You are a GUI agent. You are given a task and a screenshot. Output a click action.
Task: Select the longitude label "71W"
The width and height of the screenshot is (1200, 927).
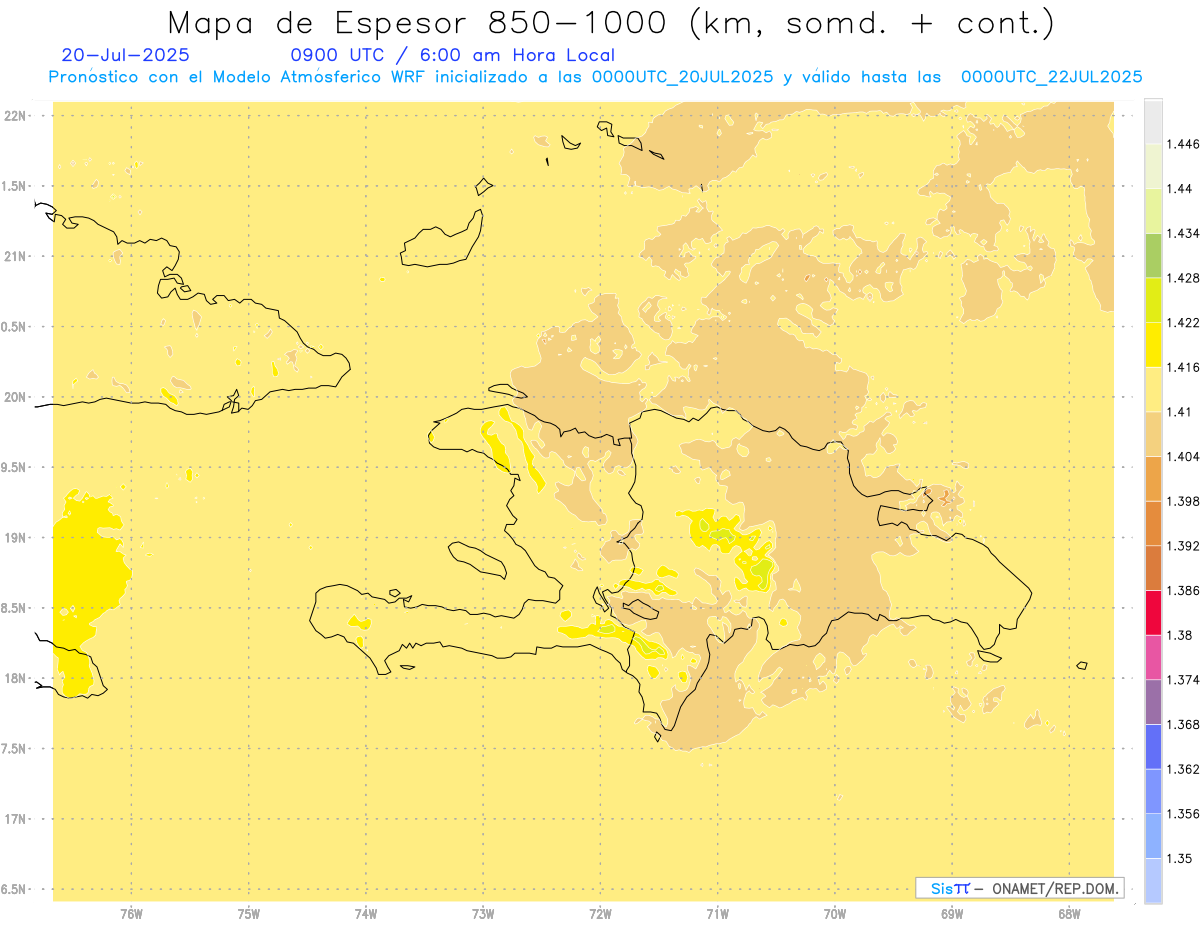[717, 914]
